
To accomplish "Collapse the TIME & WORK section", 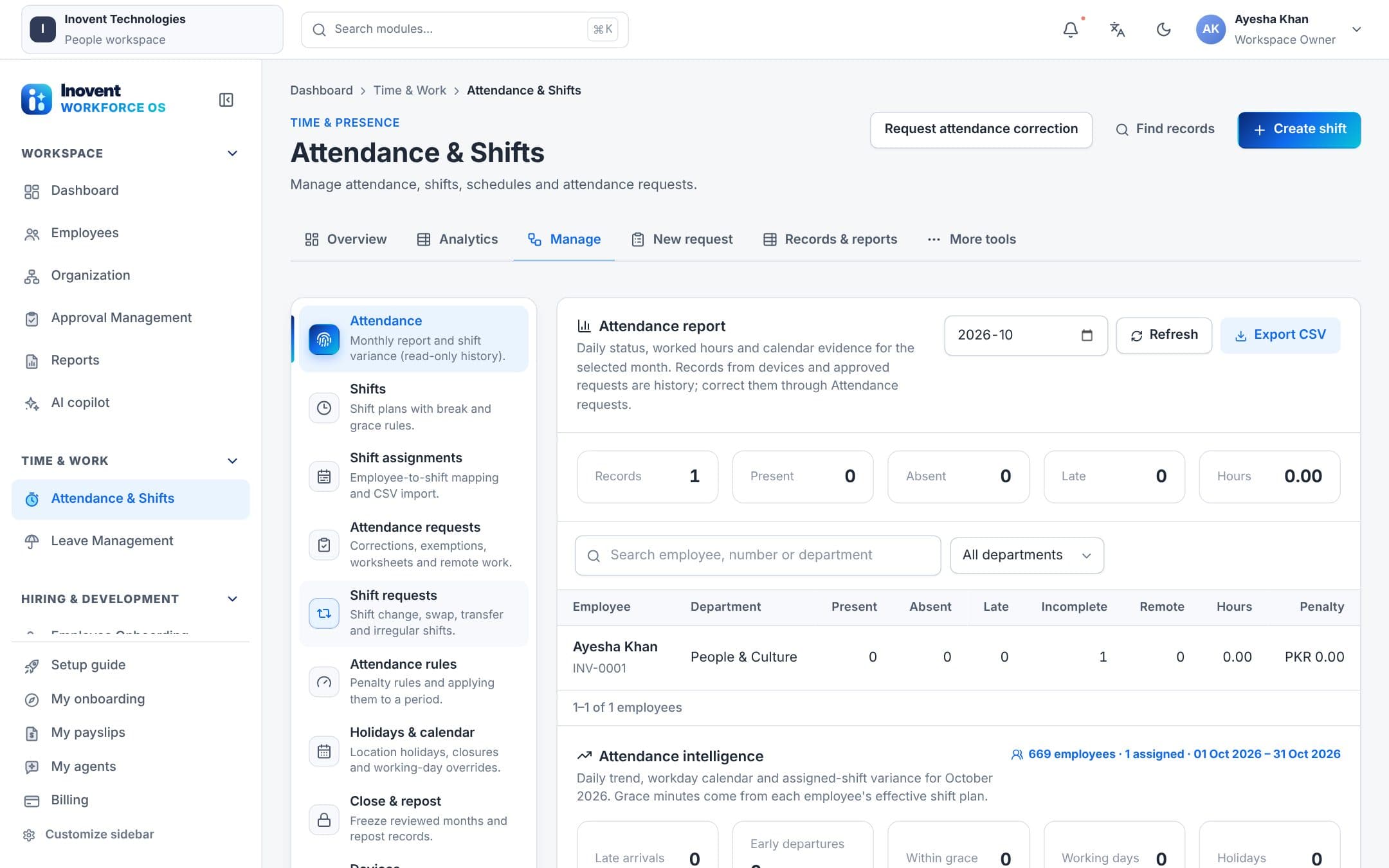I will [232, 461].
